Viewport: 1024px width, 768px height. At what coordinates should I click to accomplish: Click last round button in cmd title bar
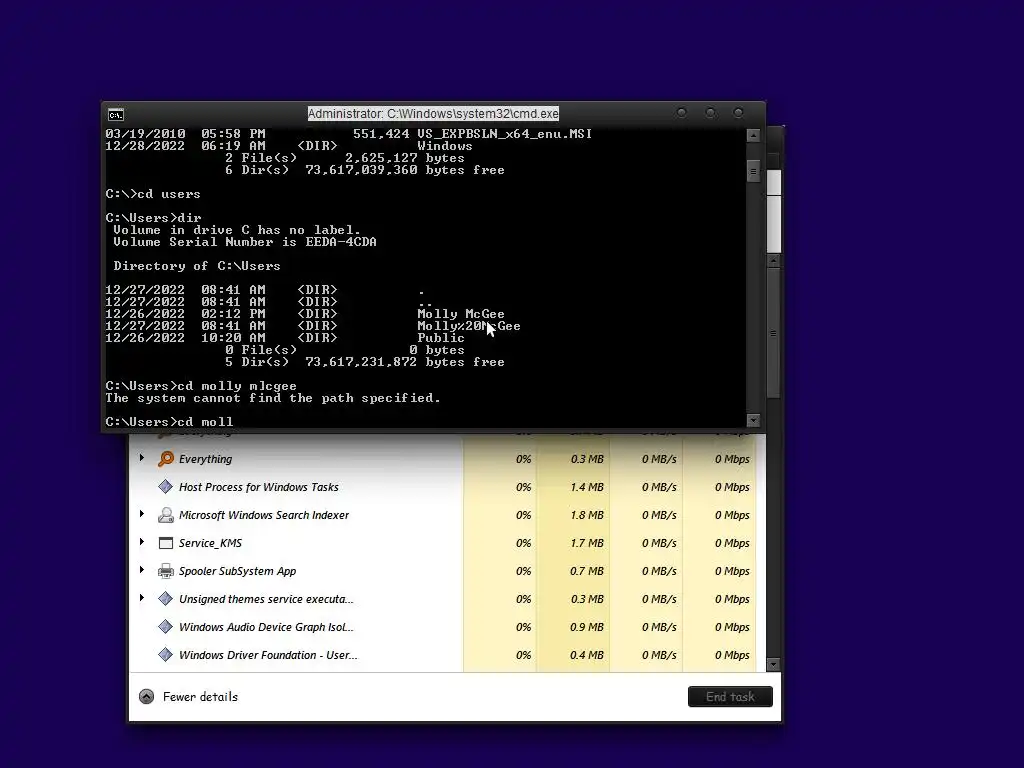738,113
